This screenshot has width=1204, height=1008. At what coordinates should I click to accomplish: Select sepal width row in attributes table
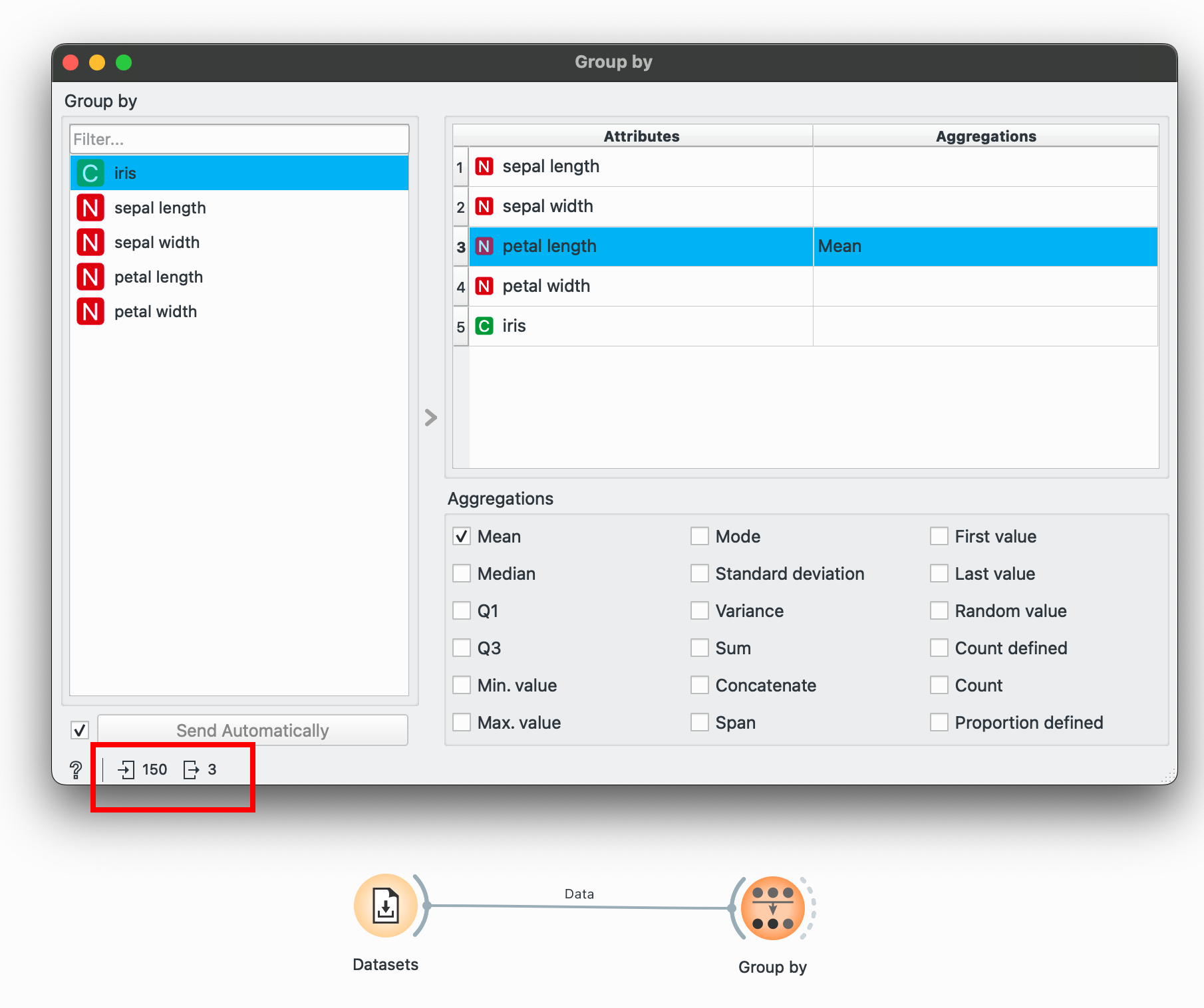click(547, 207)
